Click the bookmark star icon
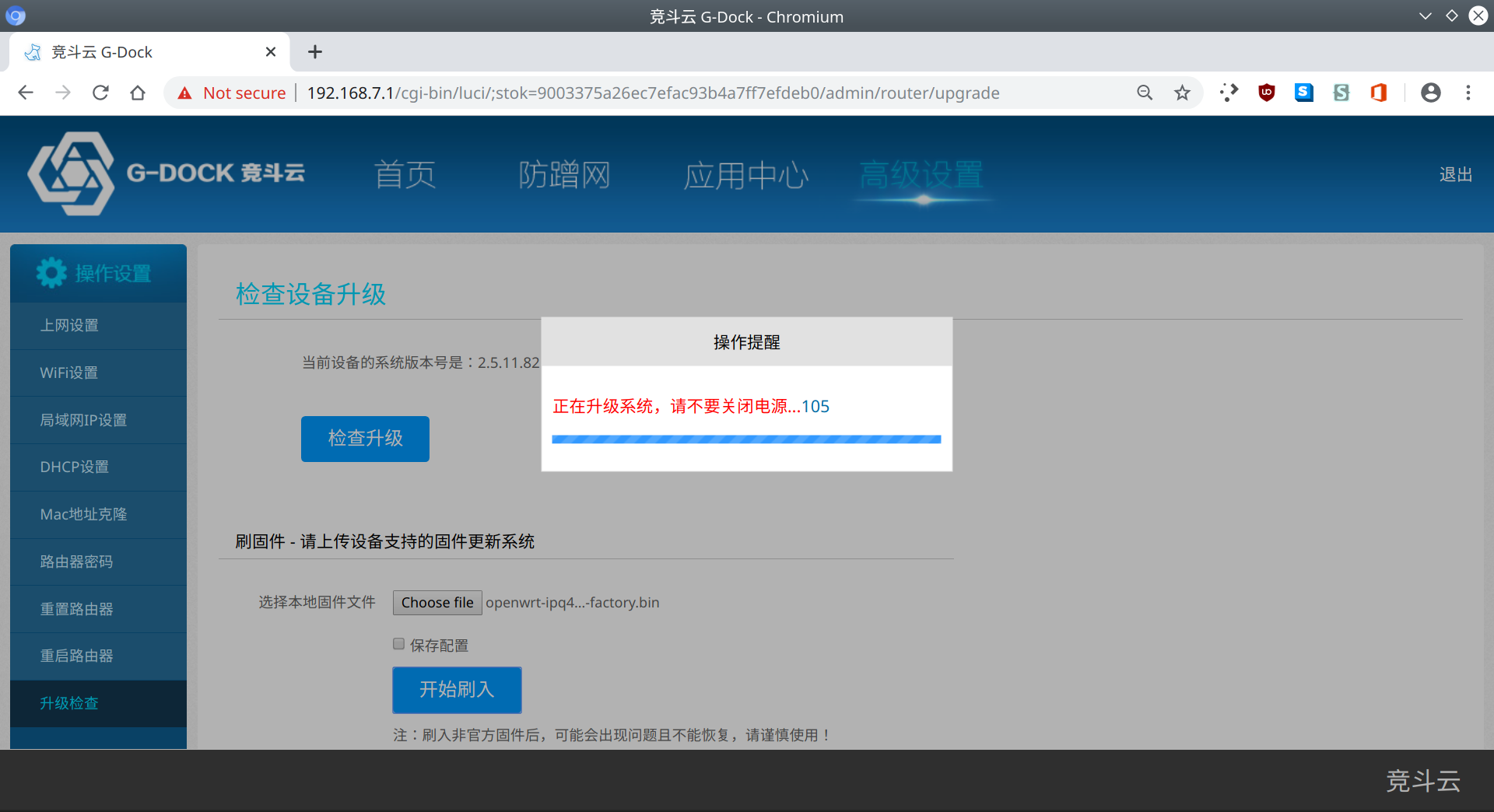 point(1182,93)
